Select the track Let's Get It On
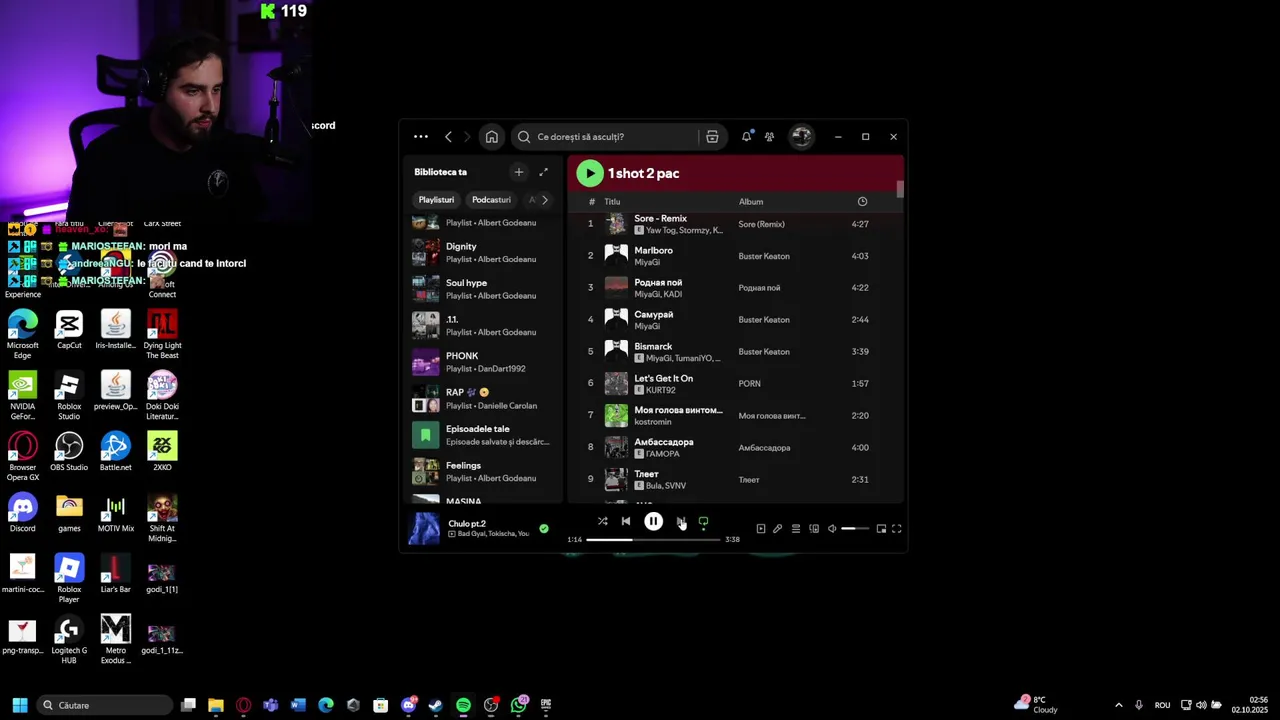1280x720 pixels. [663, 378]
